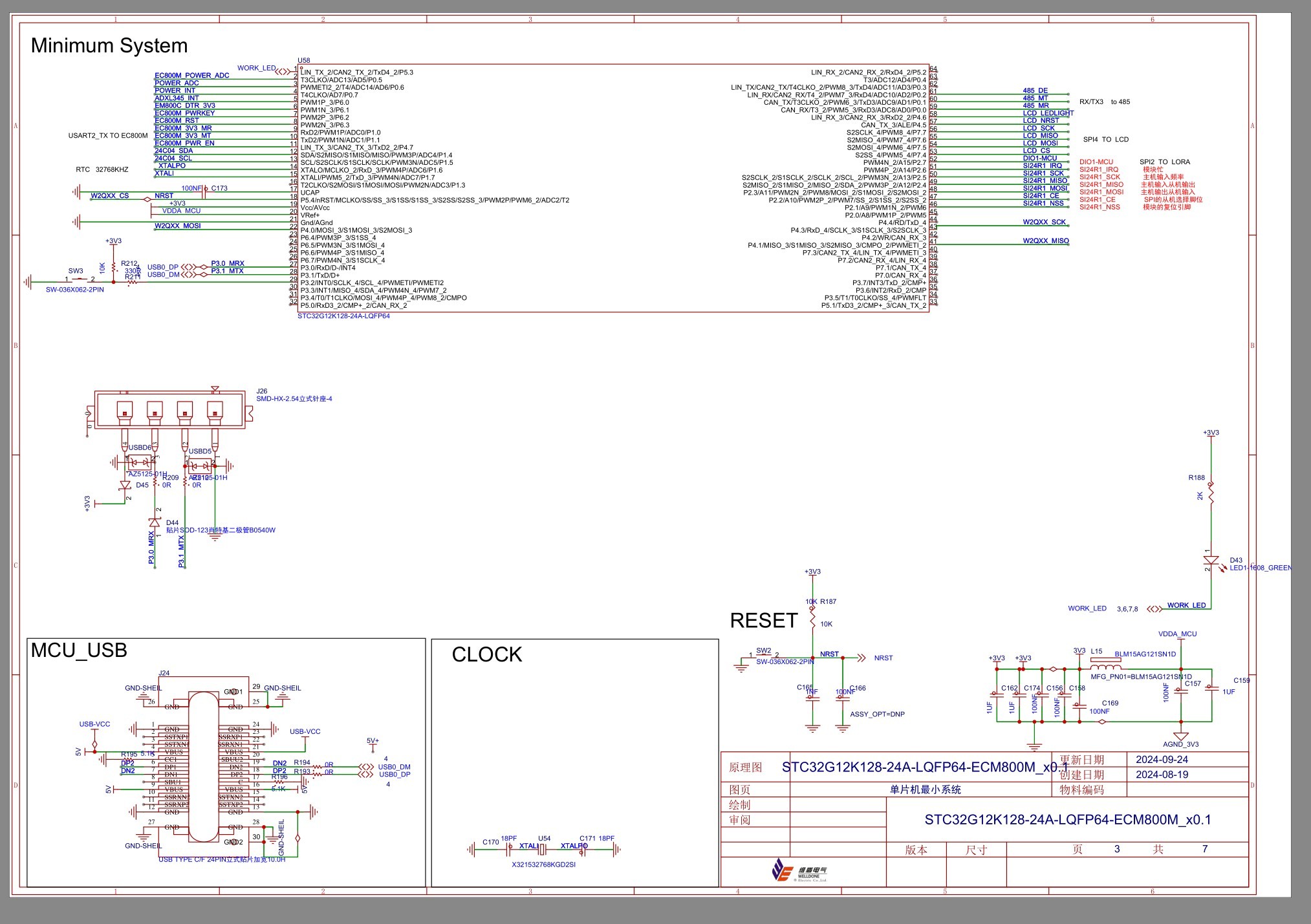Screen dimensions: 1311x924
Task: Select the NRST output port in RESET section
Action: click(x=861, y=658)
